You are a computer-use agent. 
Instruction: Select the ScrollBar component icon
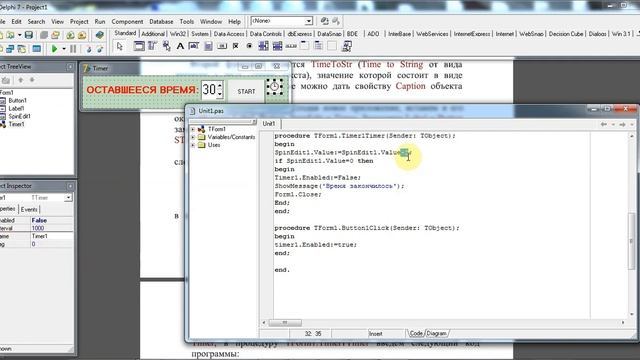point(291,46)
